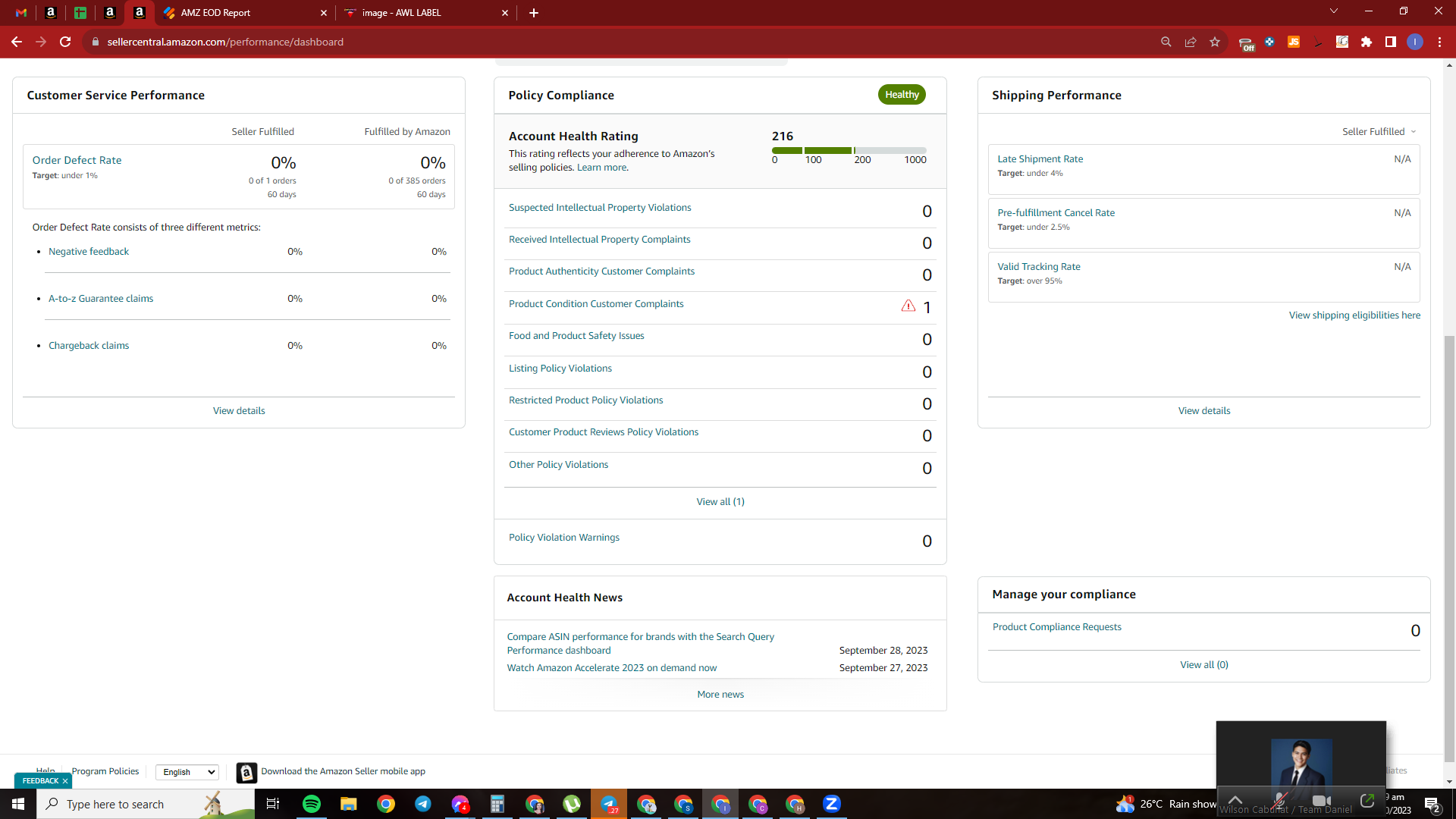Open the pinned Gmail tab
Screen dimensions: 1456x819
pyautogui.click(x=21, y=13)
